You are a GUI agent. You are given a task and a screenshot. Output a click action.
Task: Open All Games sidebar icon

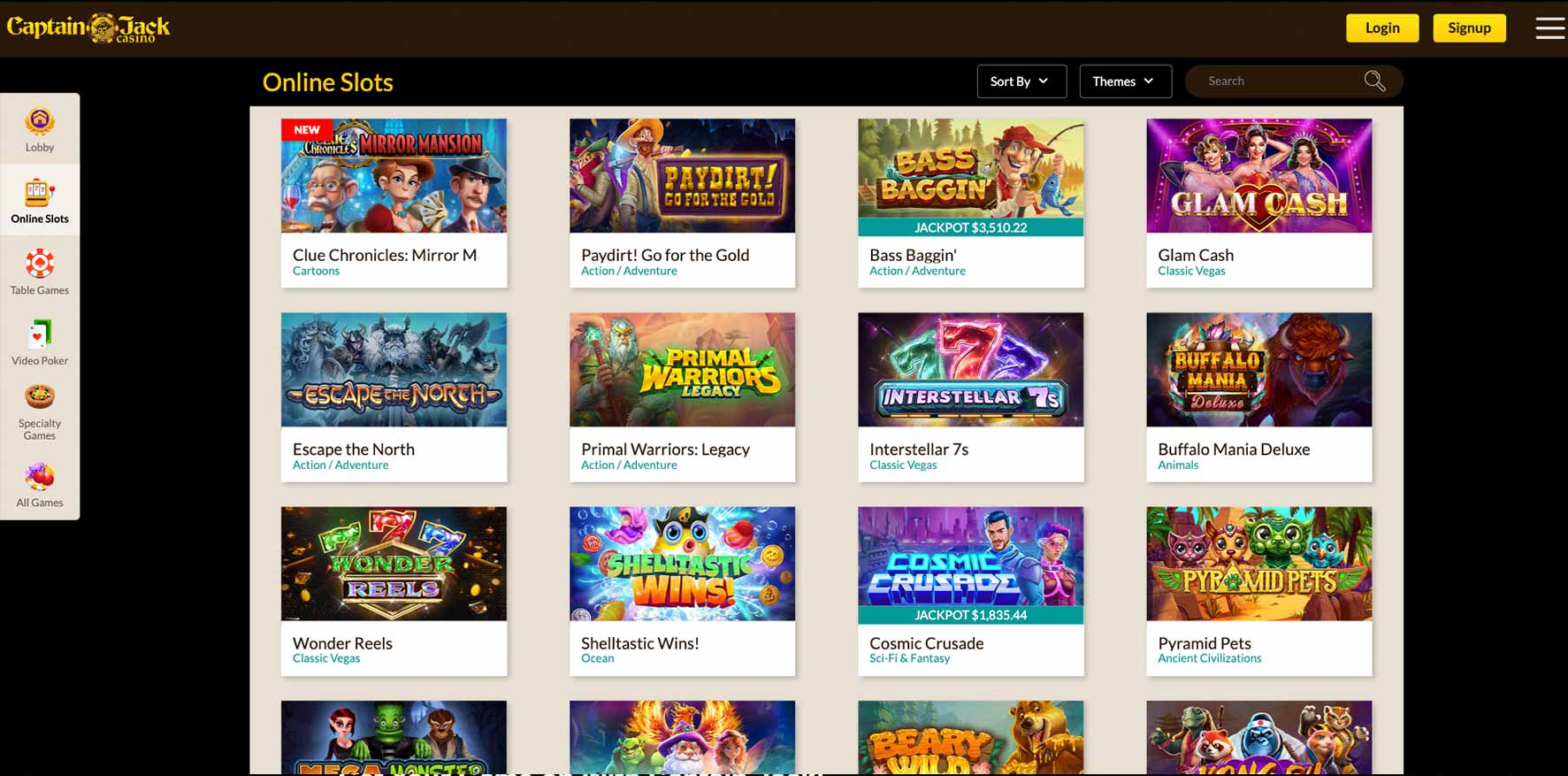click(40, 476)
